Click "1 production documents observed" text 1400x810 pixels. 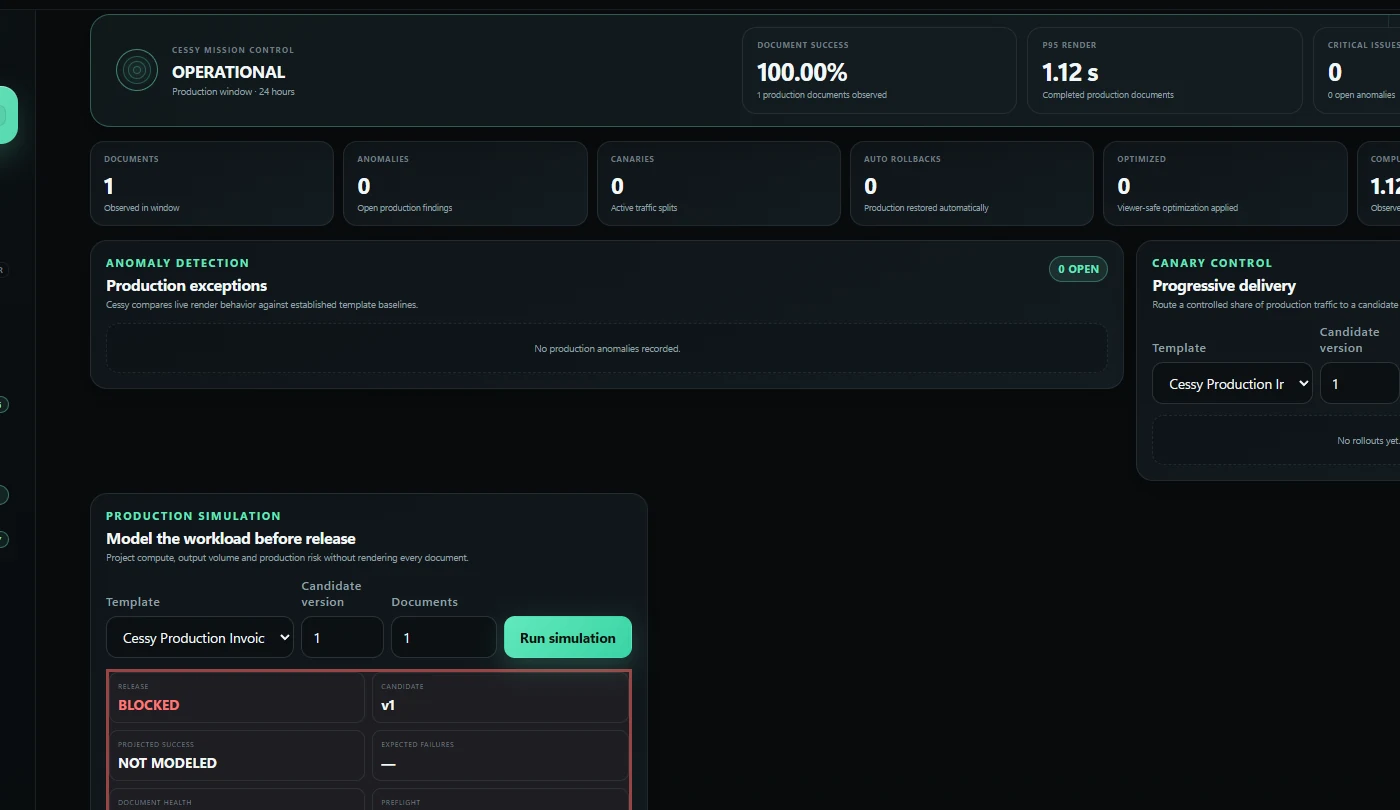822,95
